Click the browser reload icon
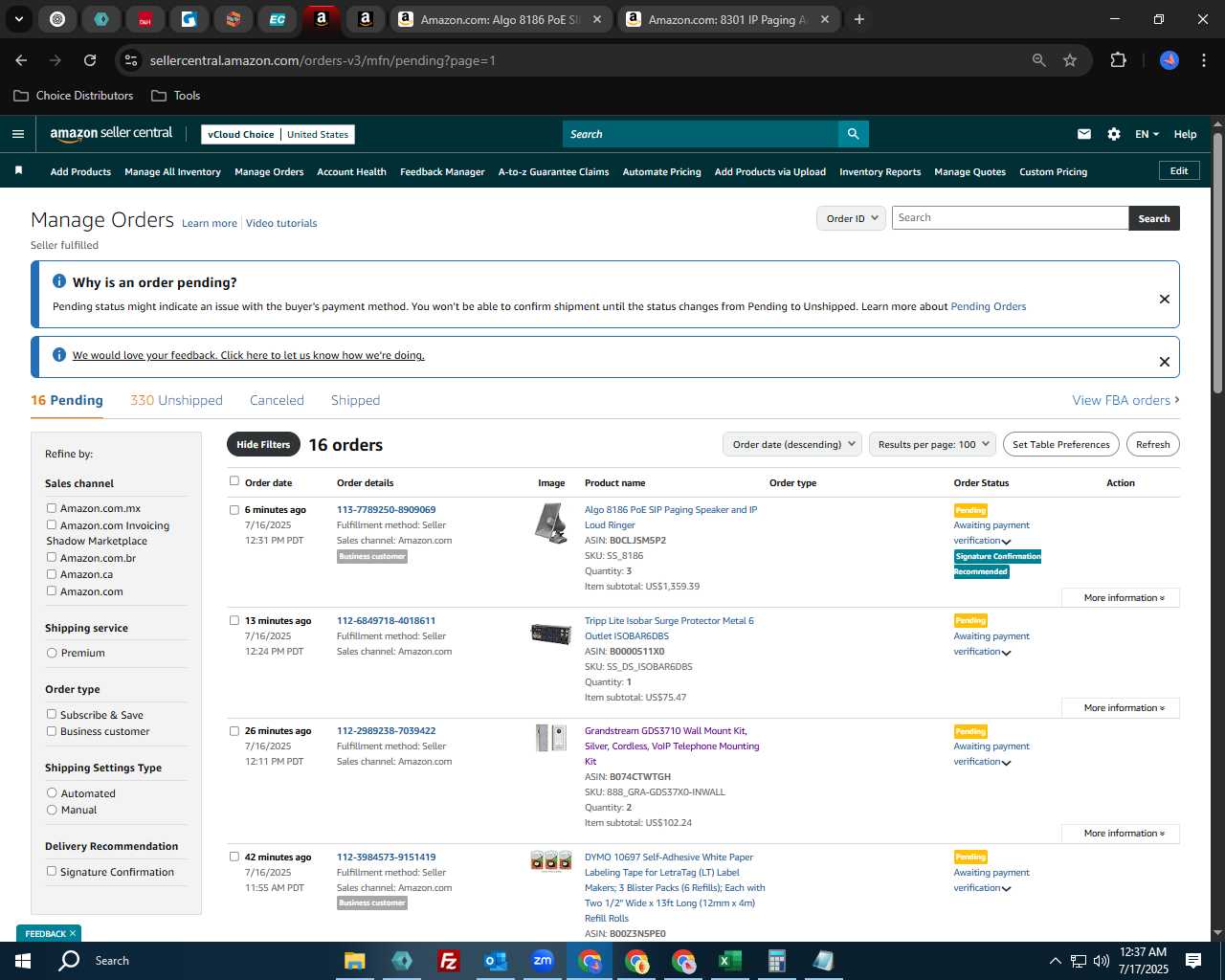This screenshot has height=980, width=1225. pos(90,60)
